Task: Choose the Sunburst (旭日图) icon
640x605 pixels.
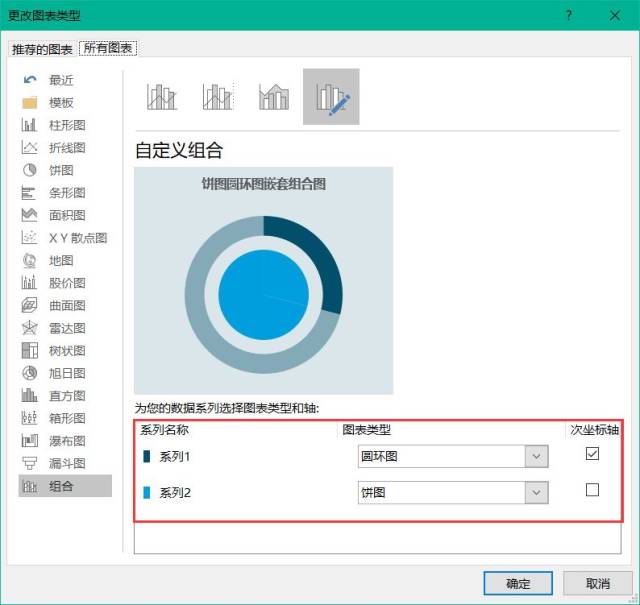Action: coord(29,373)
